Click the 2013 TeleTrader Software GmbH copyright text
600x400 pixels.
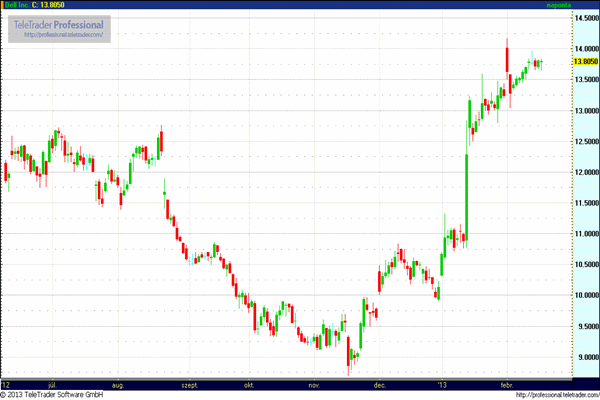pos(58,394)
